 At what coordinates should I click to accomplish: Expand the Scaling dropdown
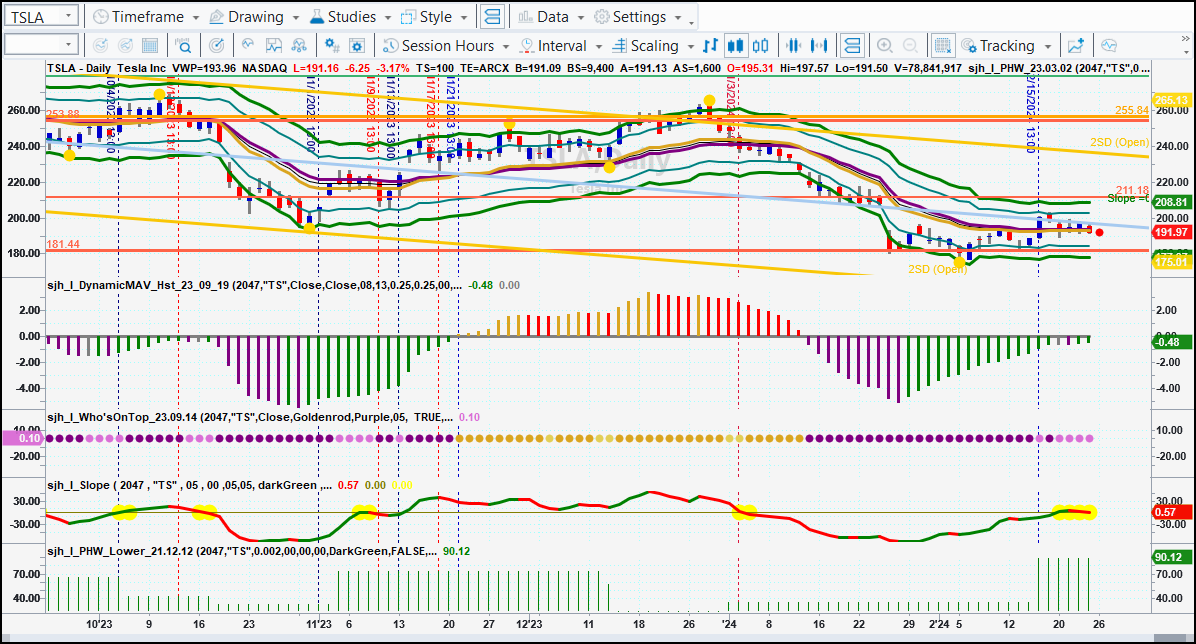click(691, 47)
